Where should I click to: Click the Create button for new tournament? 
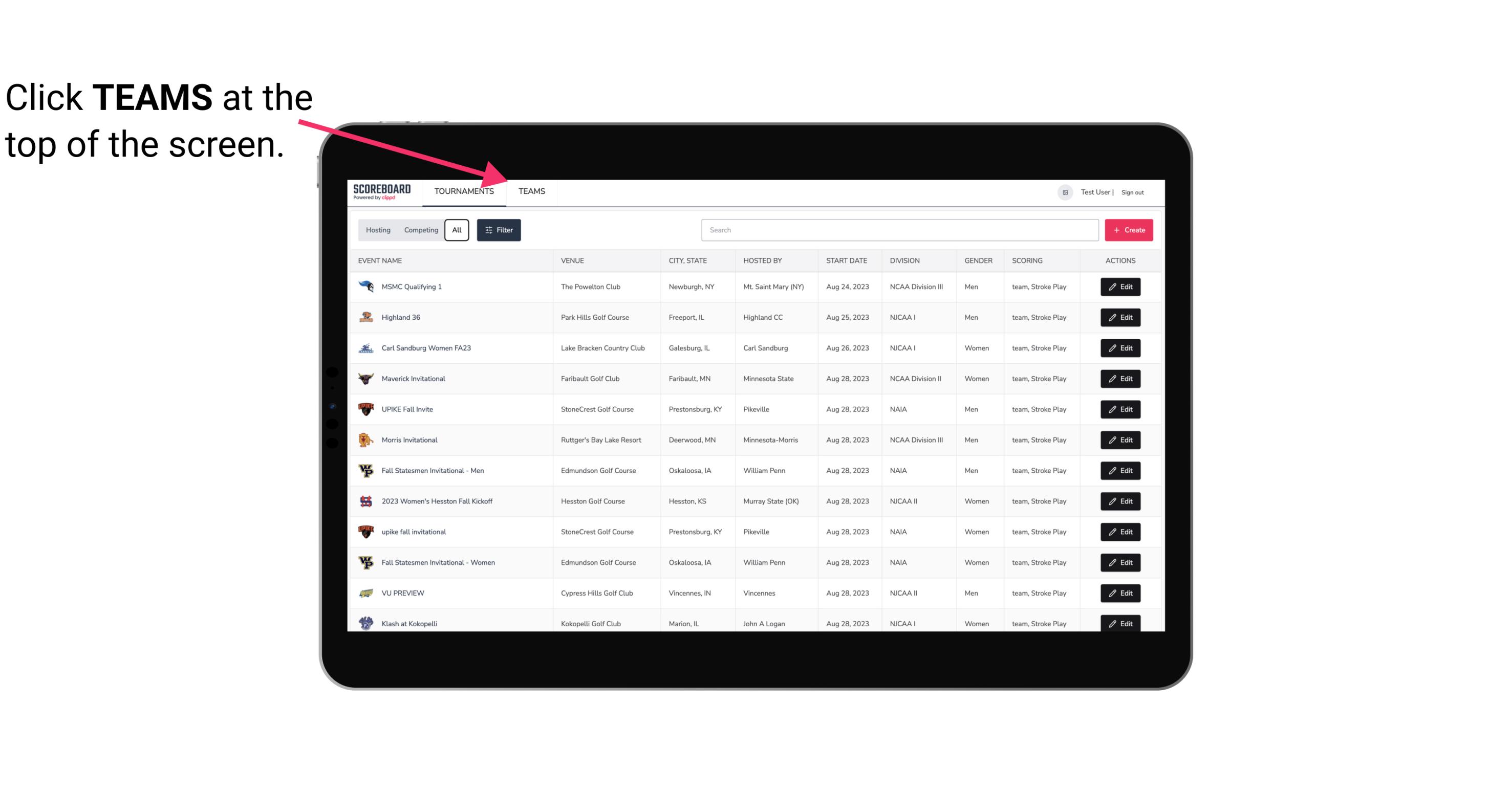click(x=1129, y=229)
